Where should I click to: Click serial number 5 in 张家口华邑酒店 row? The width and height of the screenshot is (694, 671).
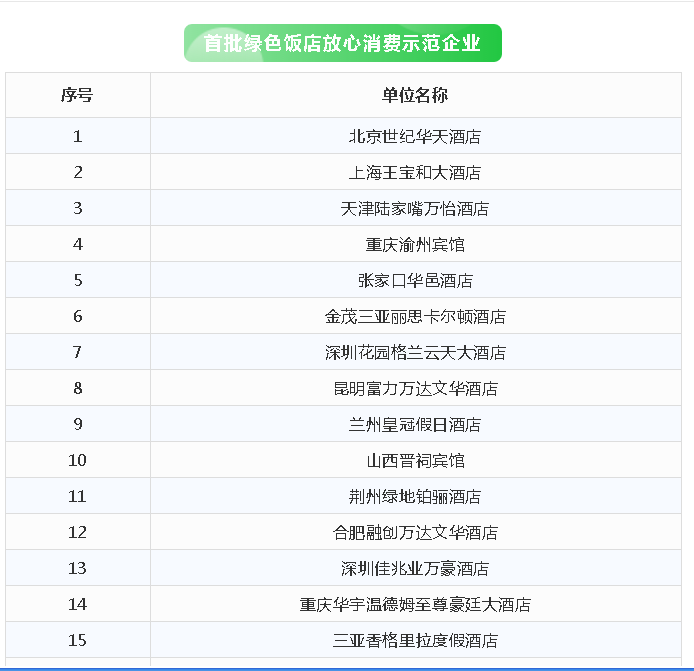(x=77, y=281)
